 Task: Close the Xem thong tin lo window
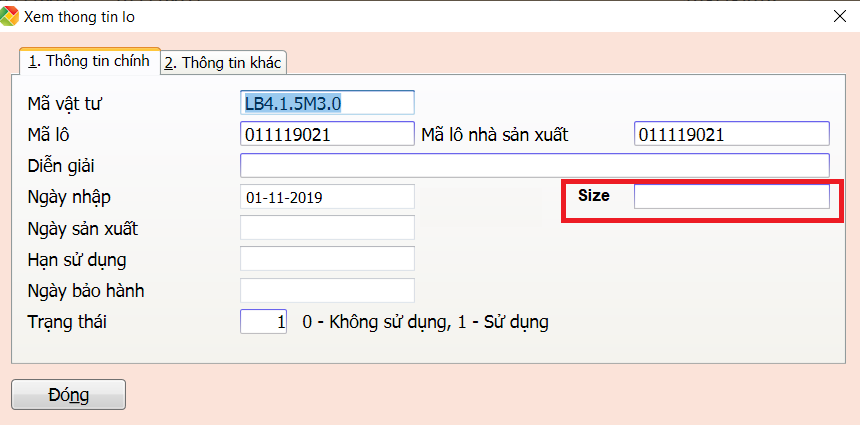tap(838, 16)
